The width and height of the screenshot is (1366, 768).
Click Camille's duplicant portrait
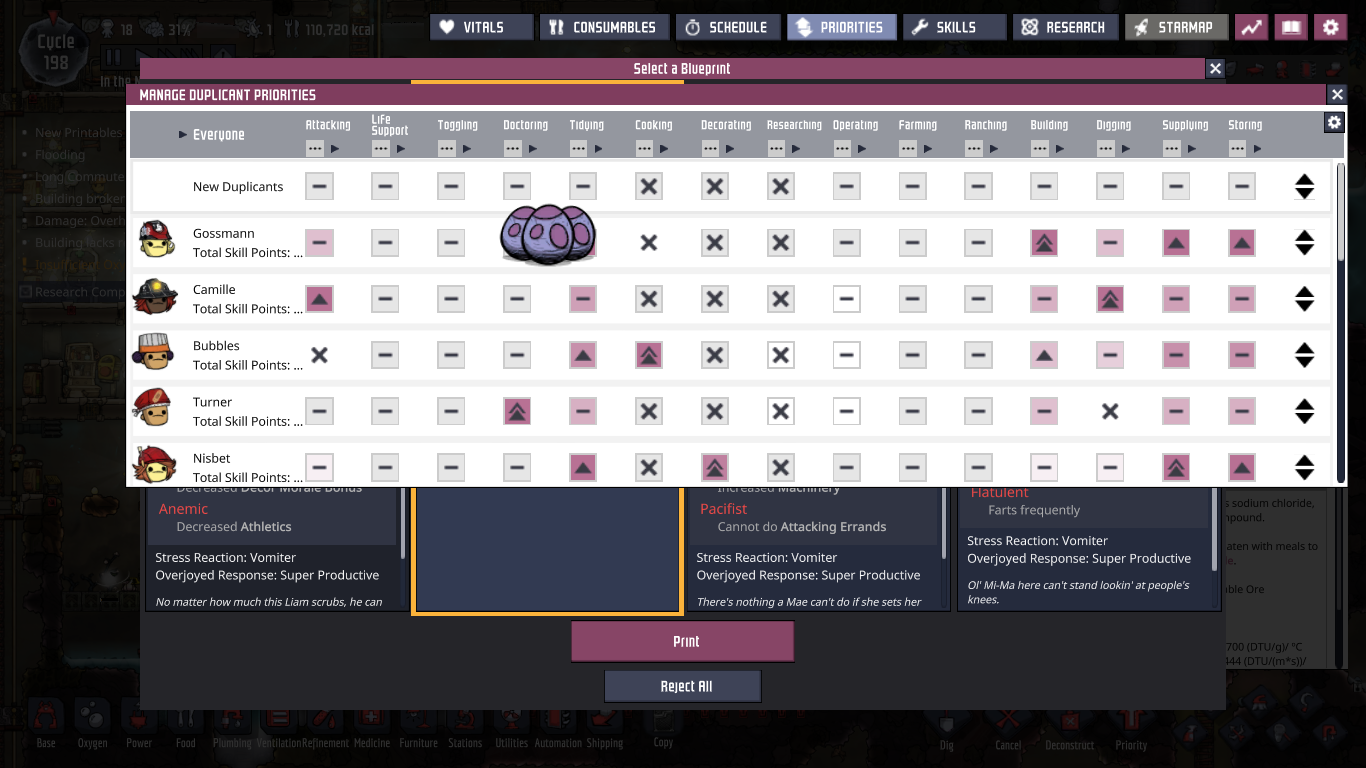coord(155,297)
